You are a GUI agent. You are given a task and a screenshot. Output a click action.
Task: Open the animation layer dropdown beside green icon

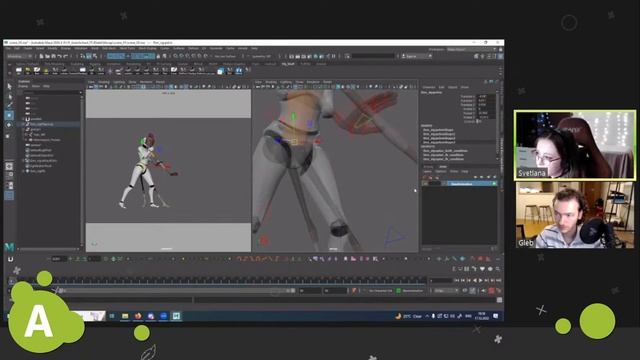tap(413, 291)
